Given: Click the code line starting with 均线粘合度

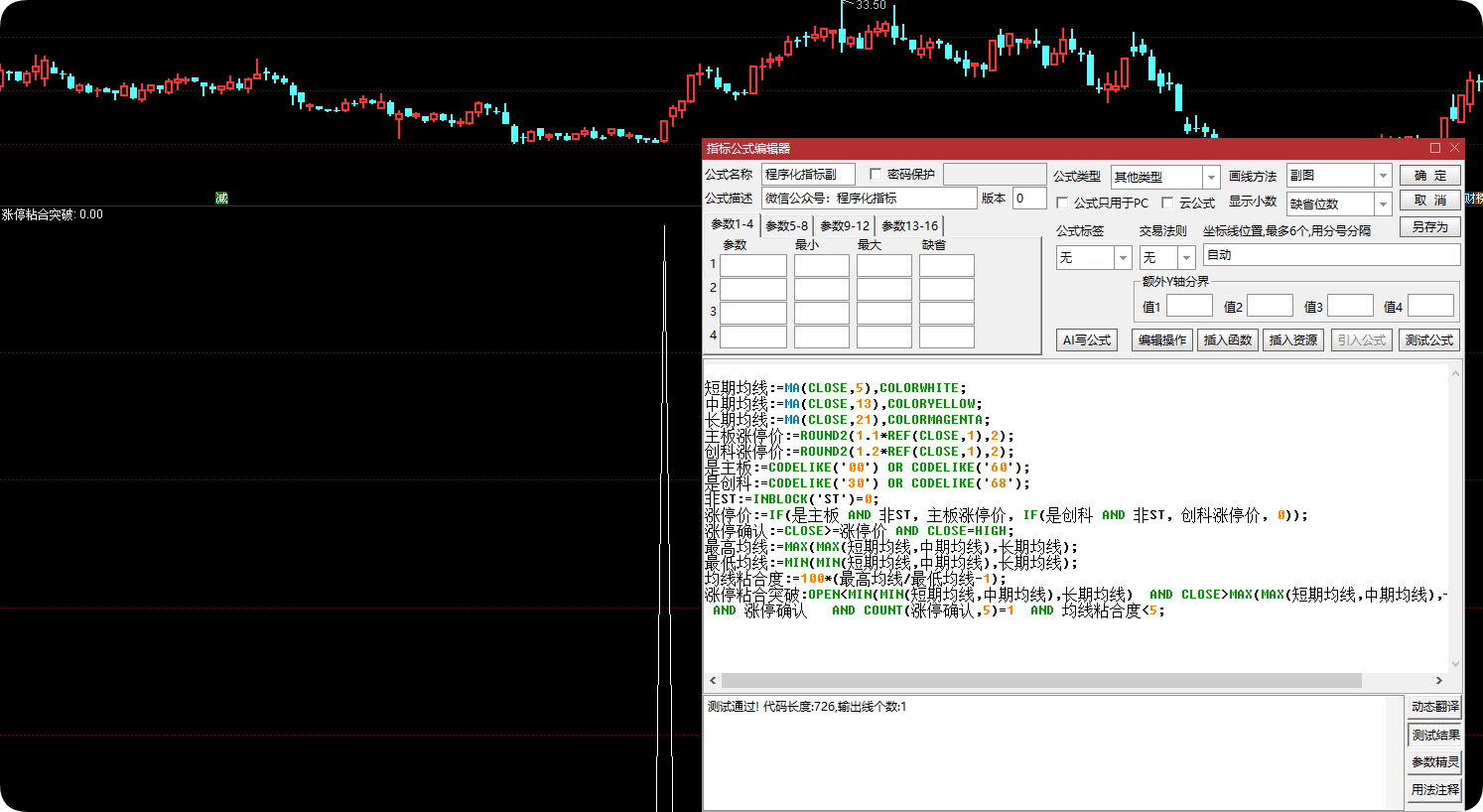Looking at the screenshot, I should (856, 579).
